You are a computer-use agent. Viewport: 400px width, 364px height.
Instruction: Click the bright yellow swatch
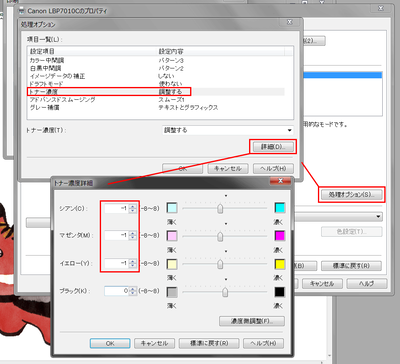click(280, 264)
